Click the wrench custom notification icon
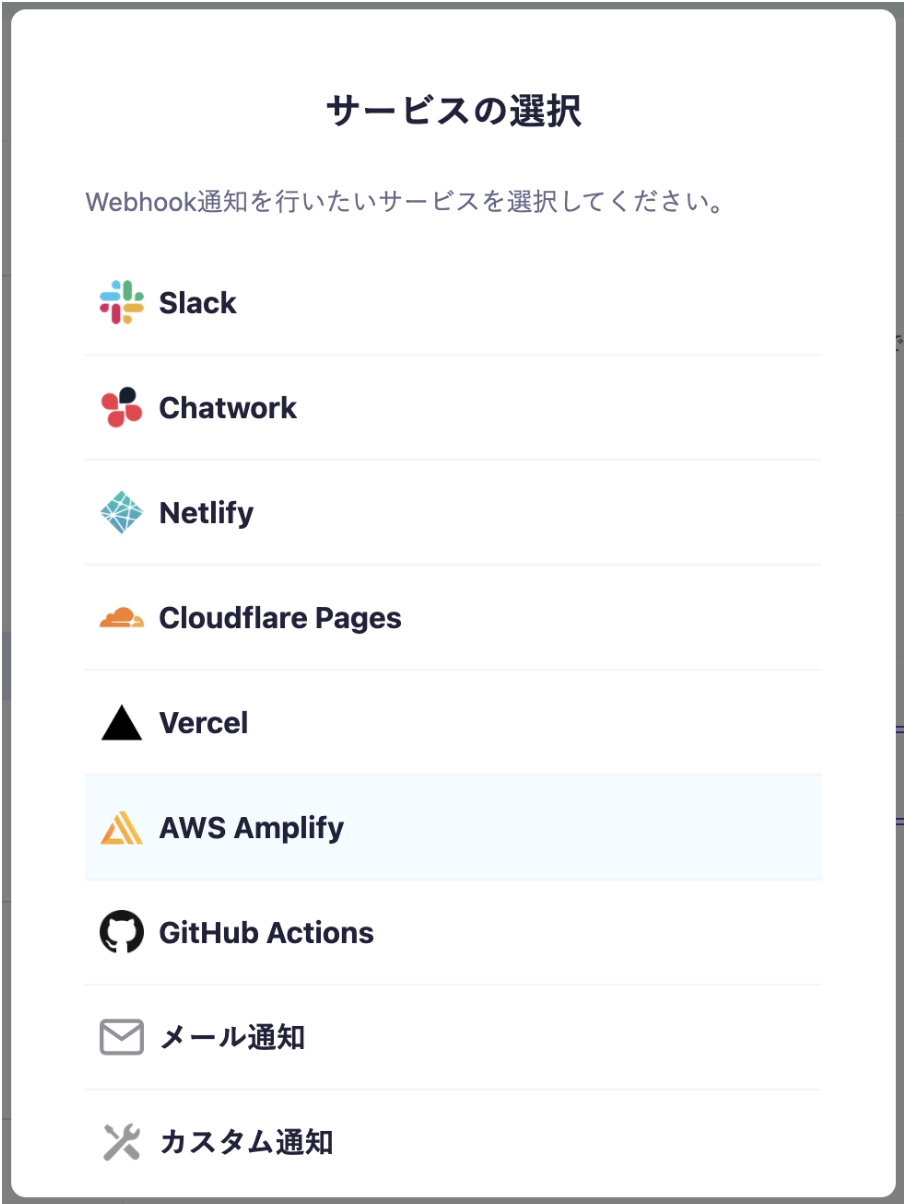 pos(122,1142)
